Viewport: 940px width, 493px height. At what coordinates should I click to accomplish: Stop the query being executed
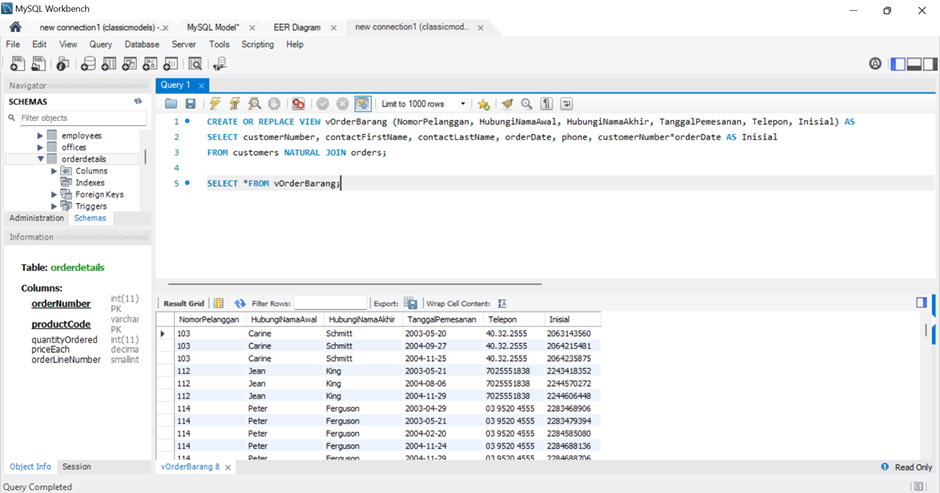point(274,104)
